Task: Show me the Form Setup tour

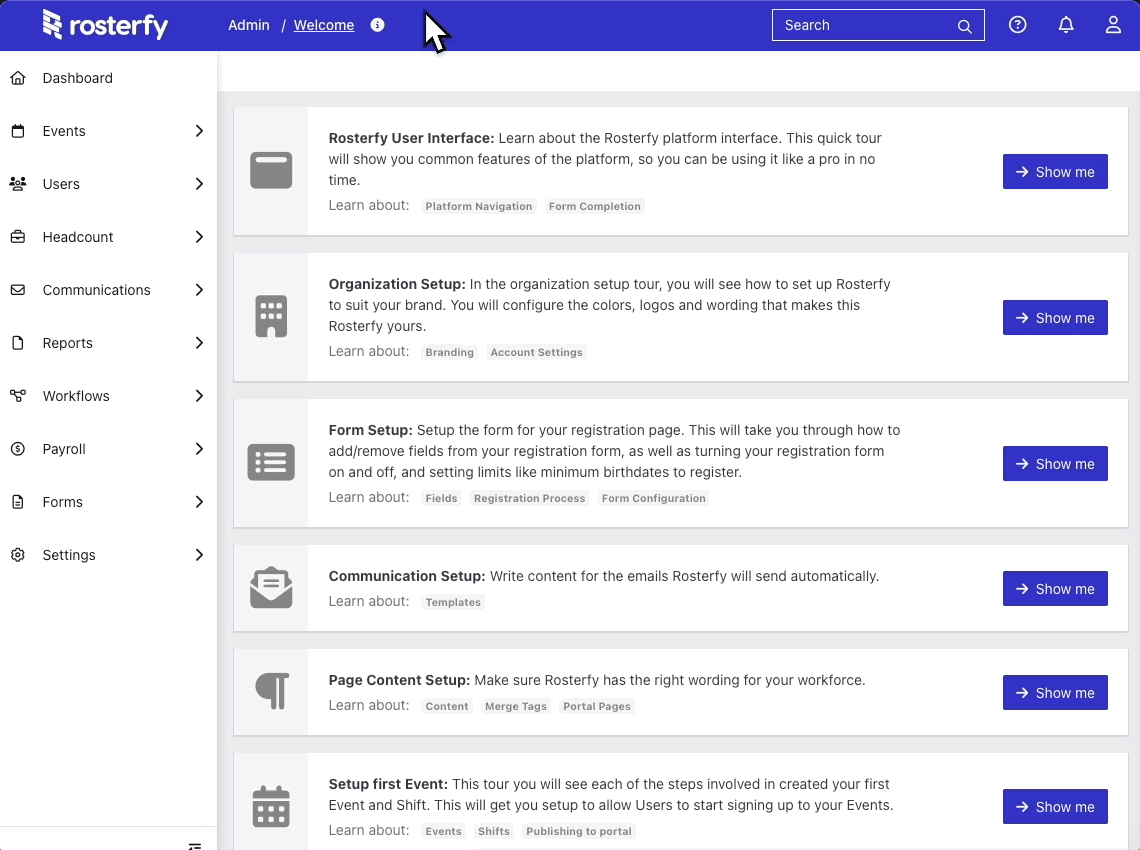Action: (x=1055, y=464)
